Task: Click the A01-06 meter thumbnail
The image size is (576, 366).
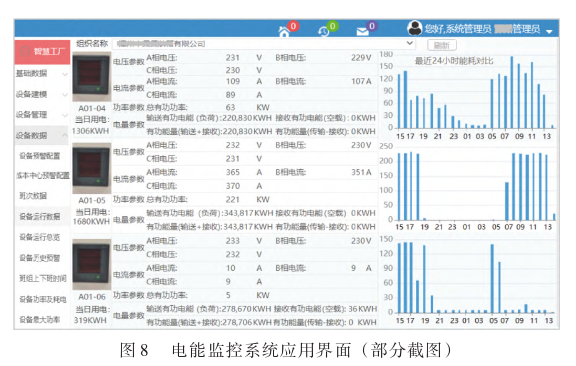Action: [91, 265]
